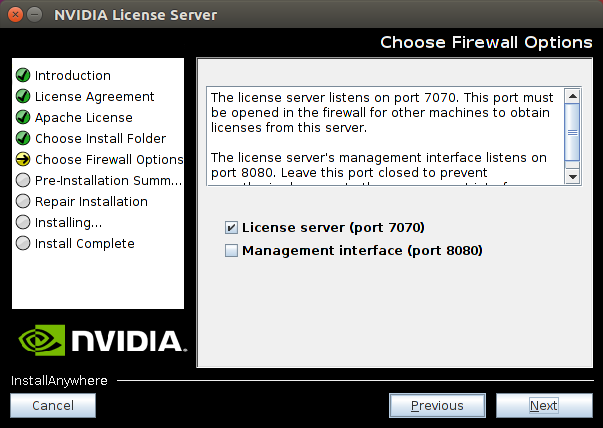Click the NVIDIA logo in the sidebar
The height and width of the screenshot is (428, 603).
pyautogui.click(x=98, y=340)
